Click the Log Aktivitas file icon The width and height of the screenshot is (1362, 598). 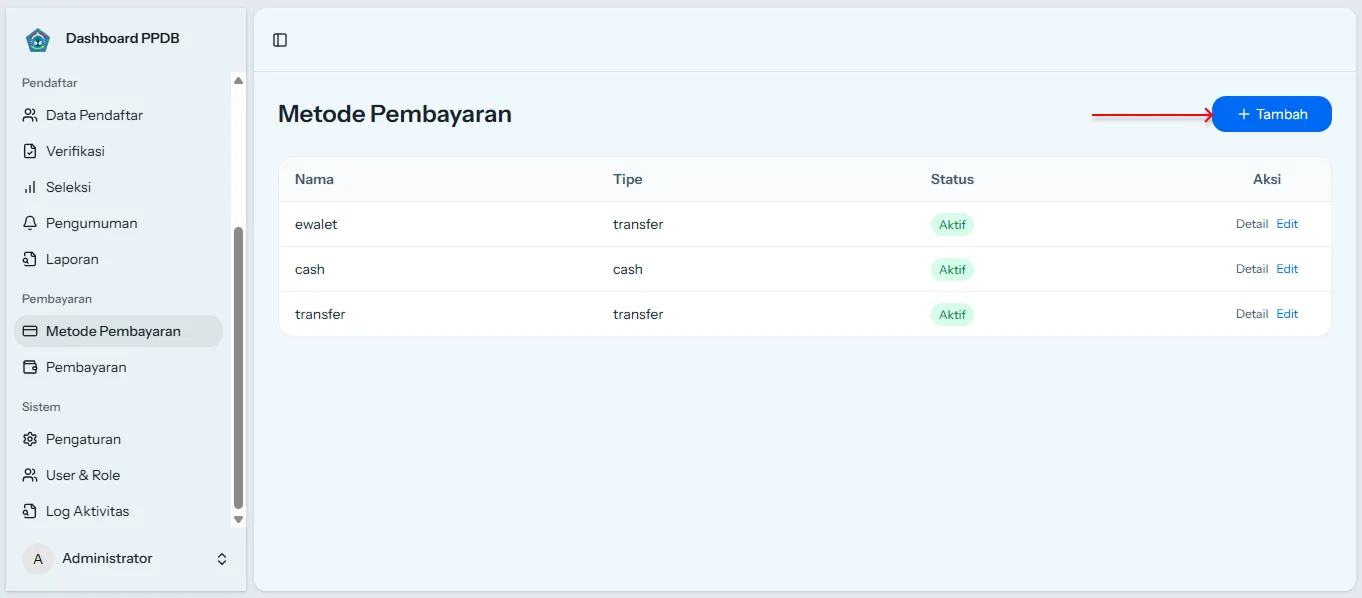click(x=30, y=511)
